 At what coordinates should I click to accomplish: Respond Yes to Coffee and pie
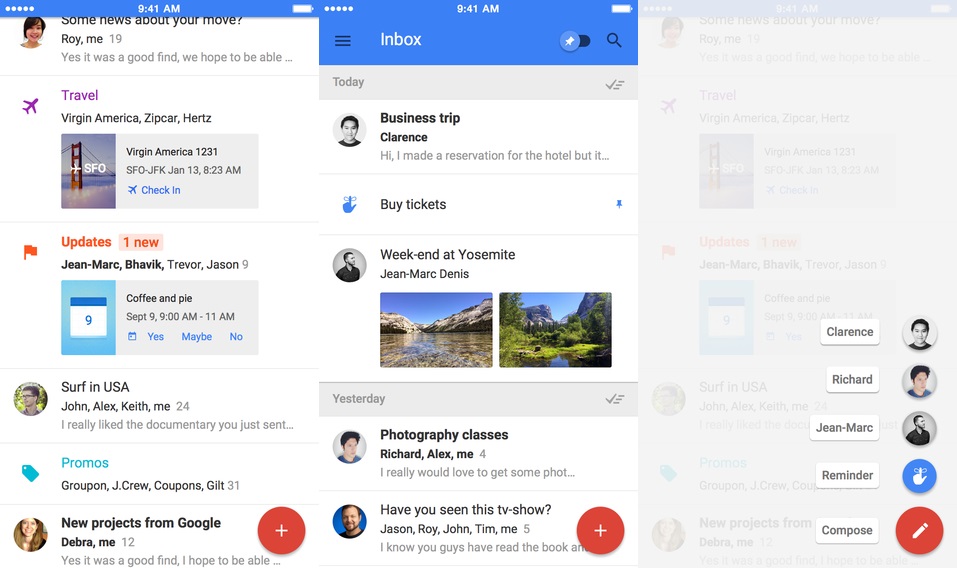pyautogui.click(x=155, y=337)
